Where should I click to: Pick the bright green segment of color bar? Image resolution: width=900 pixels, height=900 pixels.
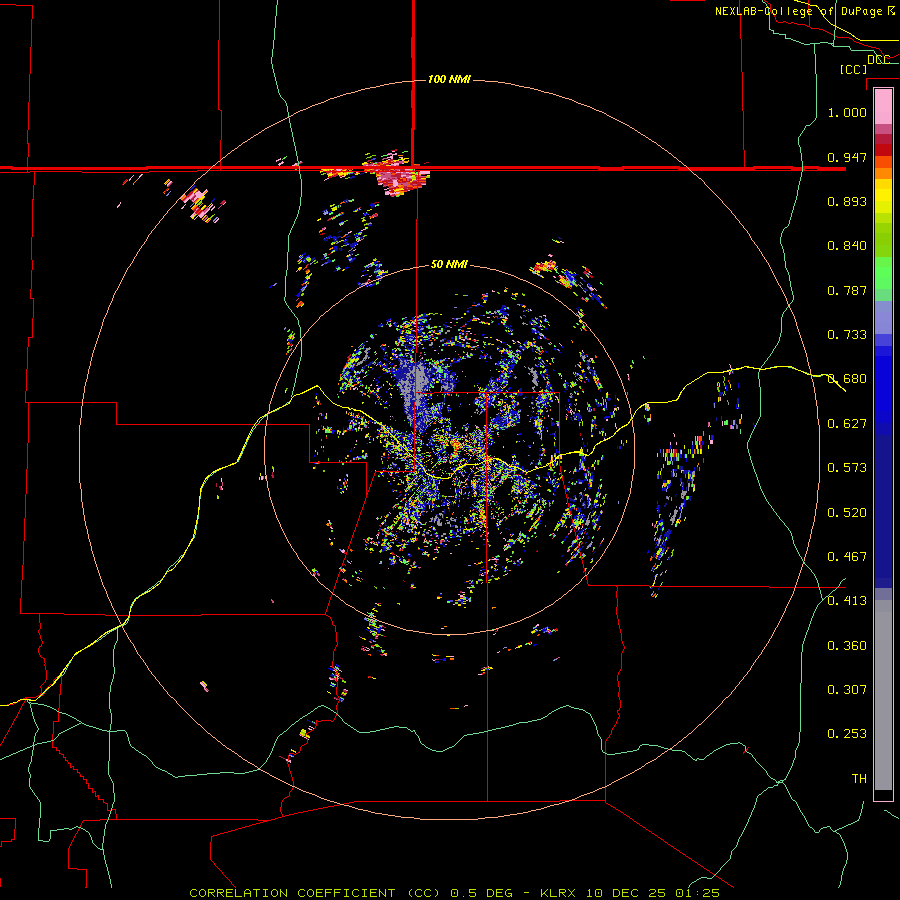(883, 273)
